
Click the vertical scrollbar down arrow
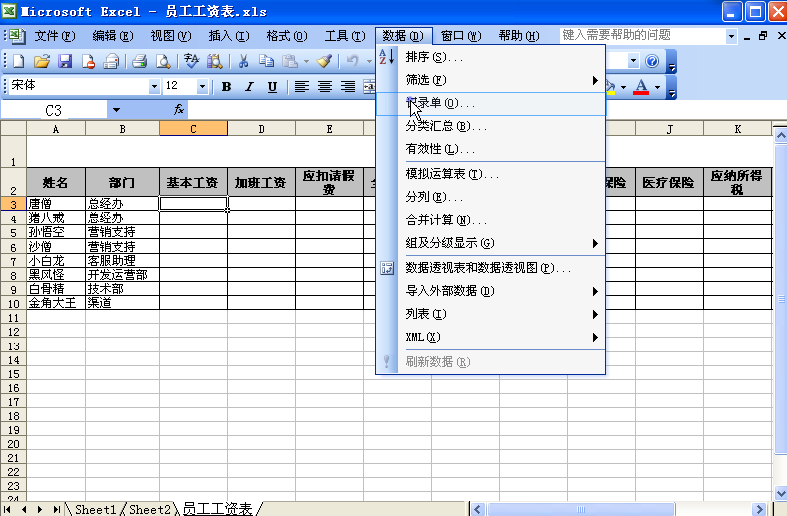tap(781, 493)
